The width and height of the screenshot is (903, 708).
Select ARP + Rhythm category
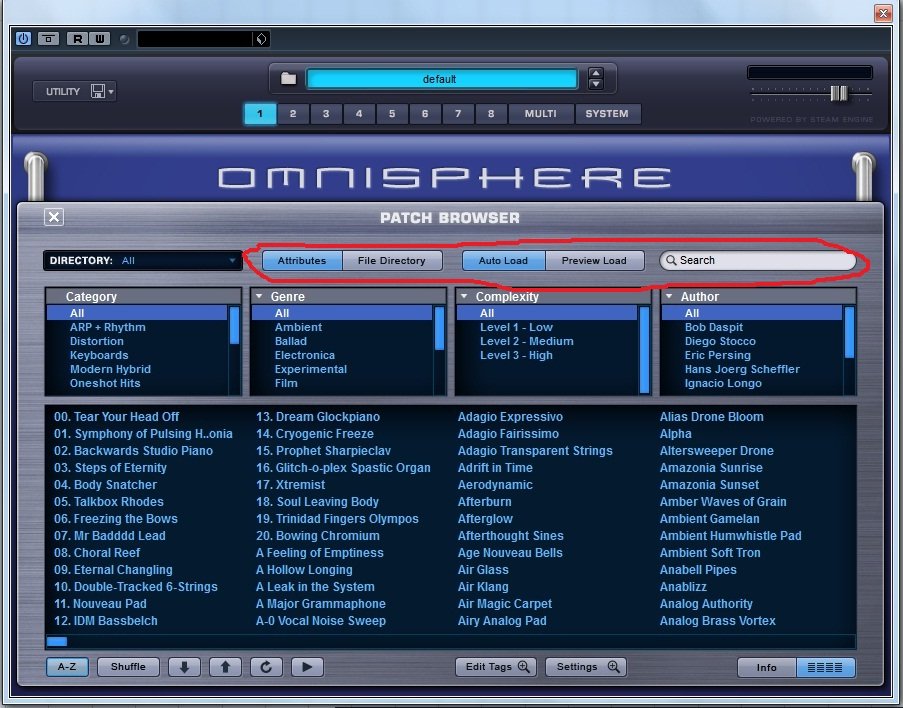click(108, 327)
